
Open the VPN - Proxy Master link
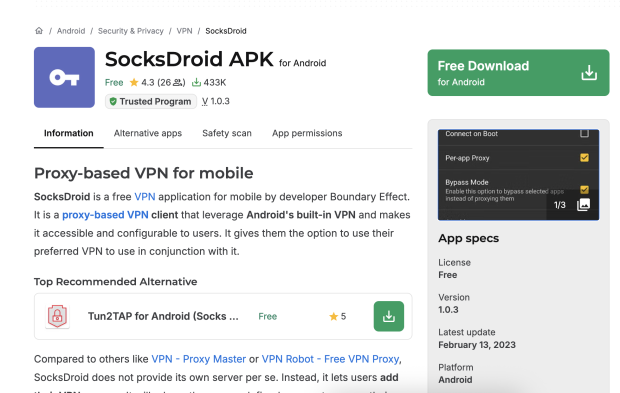click(x=198, y=359)
